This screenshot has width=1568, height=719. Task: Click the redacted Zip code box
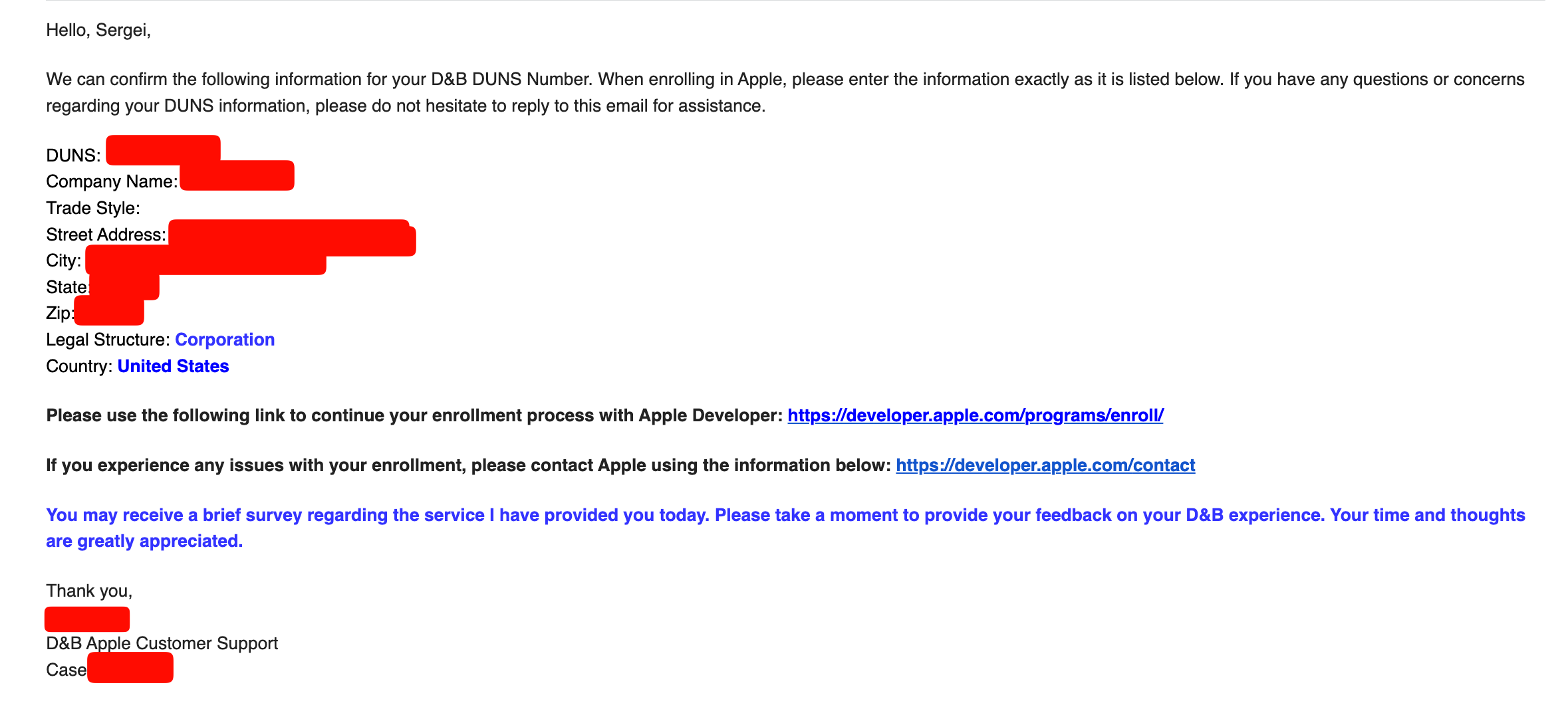tap(109, 312)
